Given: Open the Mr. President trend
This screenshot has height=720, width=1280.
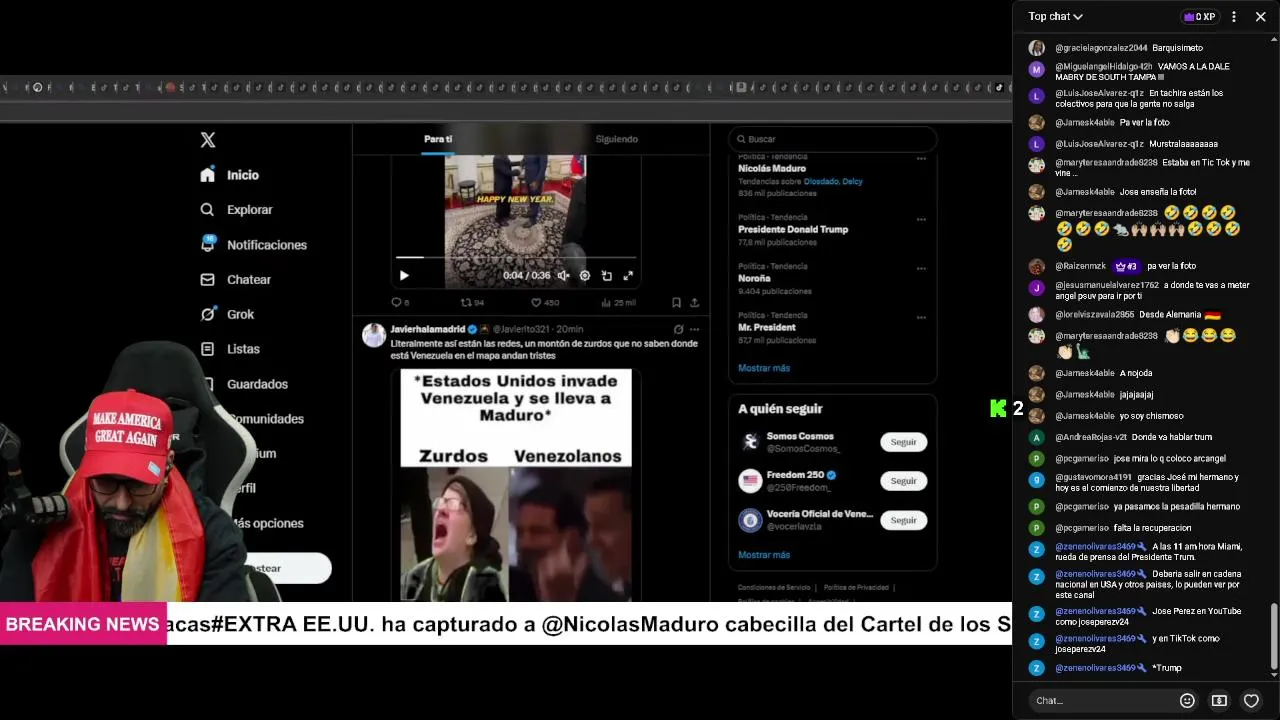Looking at the screenshot, I should tap(767, 327).
